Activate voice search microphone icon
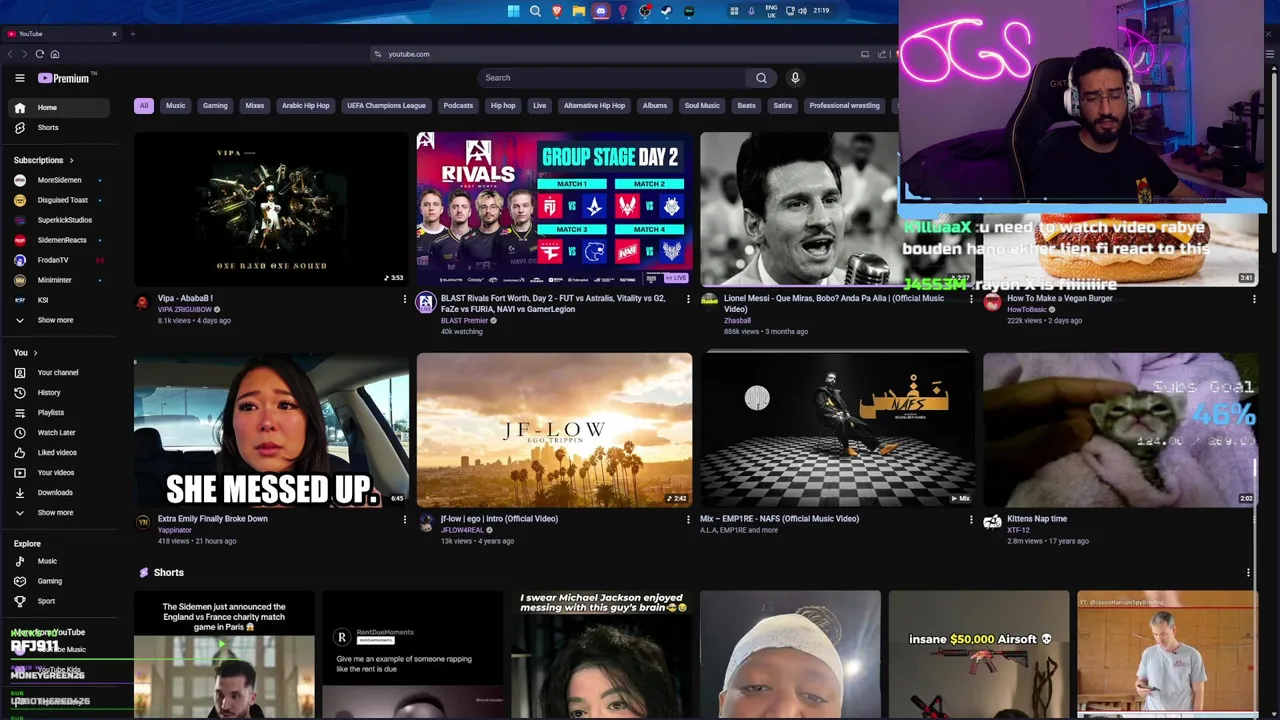Image resolution: width=1280 pixels, height=720 pixels. point(795,78)
